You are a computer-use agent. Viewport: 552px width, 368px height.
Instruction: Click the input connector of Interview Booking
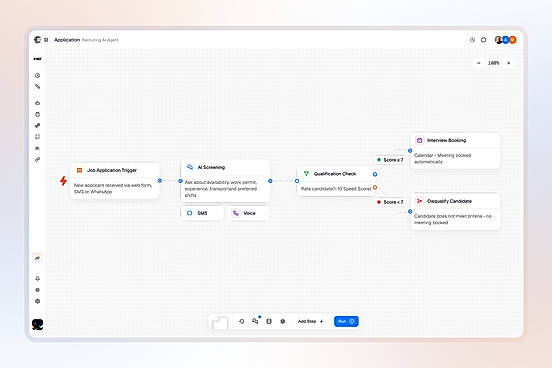410,151
